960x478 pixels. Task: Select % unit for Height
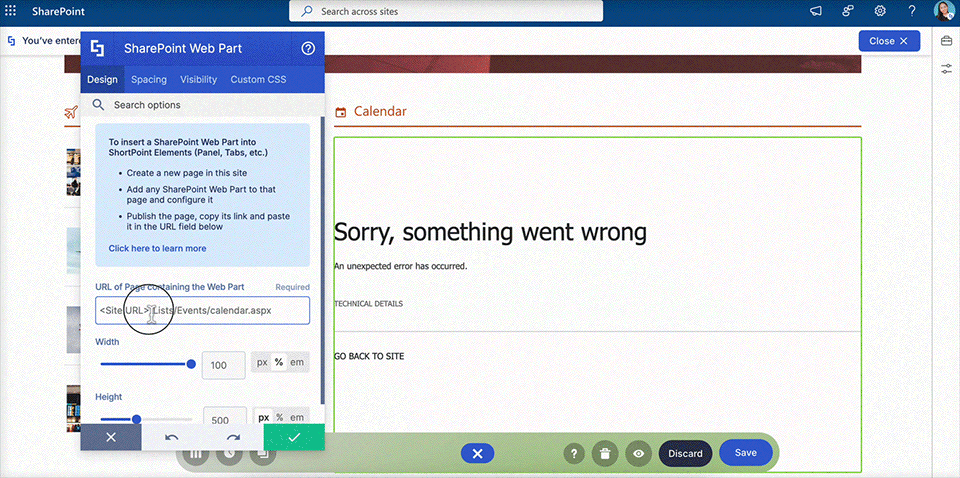coord(280,417)
